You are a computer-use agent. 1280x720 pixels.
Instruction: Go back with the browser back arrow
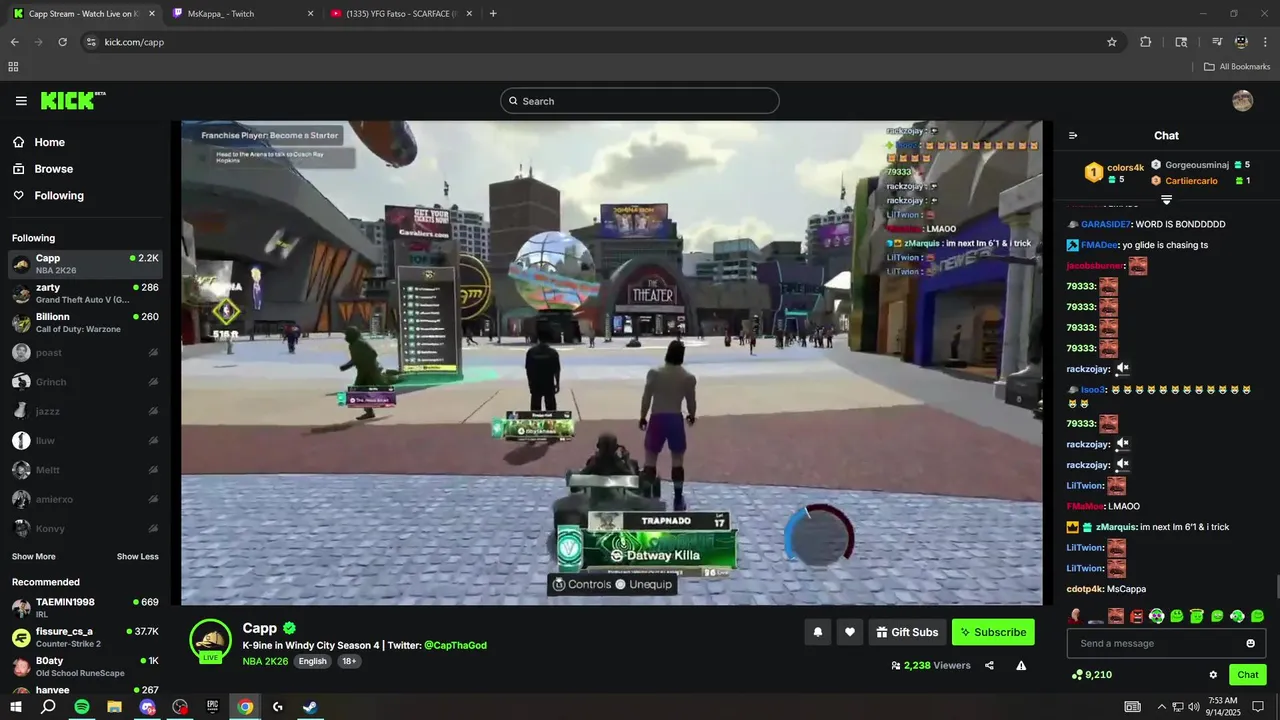(x=14, y=42)
